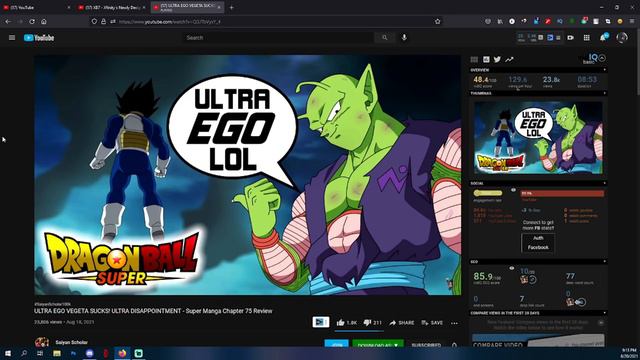This screenshot has height=360, width=640.
Task: Click the vidIQ thumbnail preview image
Action: [x=538, y=138]
